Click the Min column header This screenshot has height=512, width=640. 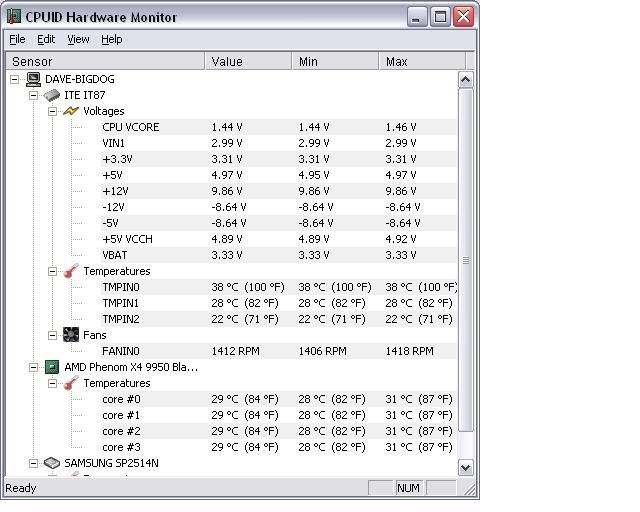click(335, 61)
